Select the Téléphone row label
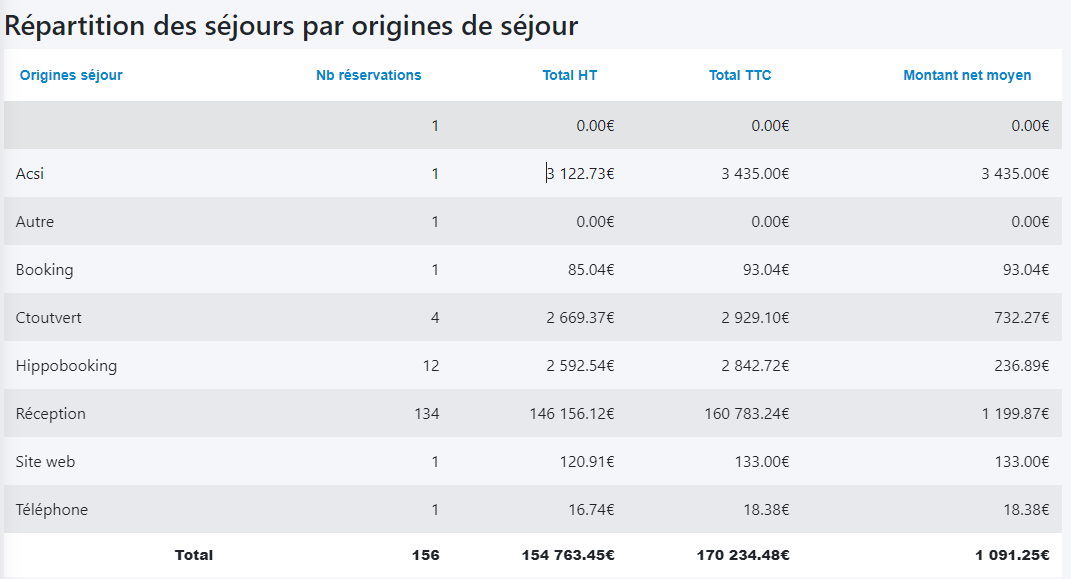The height and width of the screenshot is (579, 1071). point(52,510)
